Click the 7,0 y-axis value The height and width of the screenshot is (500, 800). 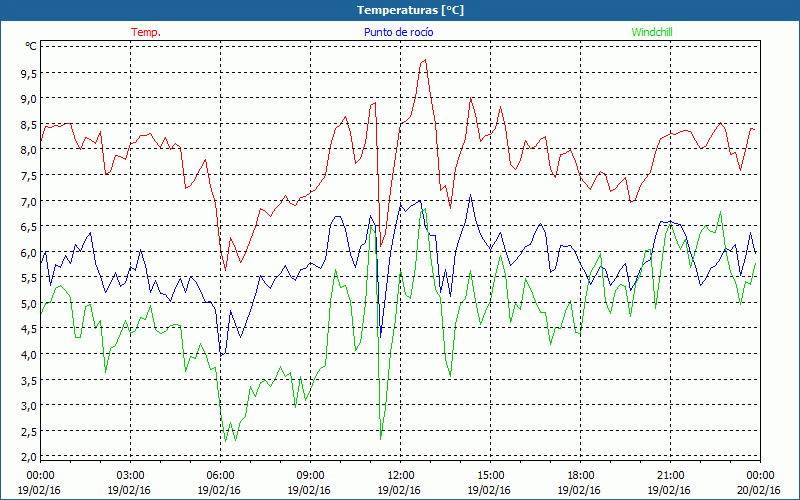tap(29, 202)
